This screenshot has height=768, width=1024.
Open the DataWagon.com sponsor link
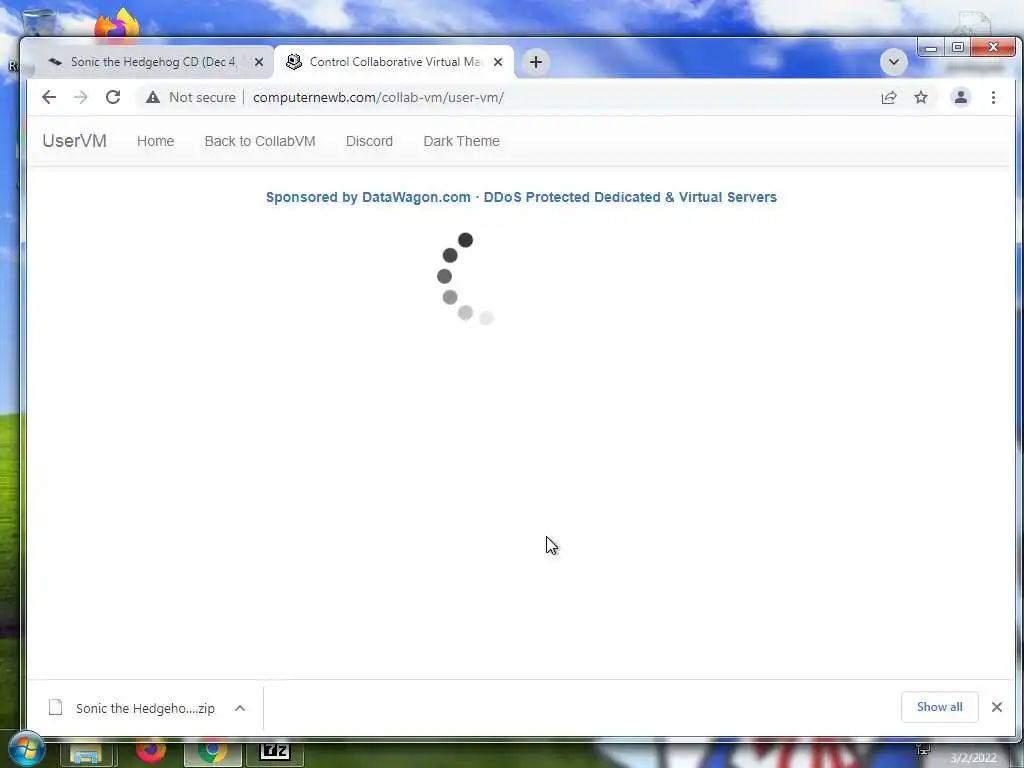tap(521, 197)
